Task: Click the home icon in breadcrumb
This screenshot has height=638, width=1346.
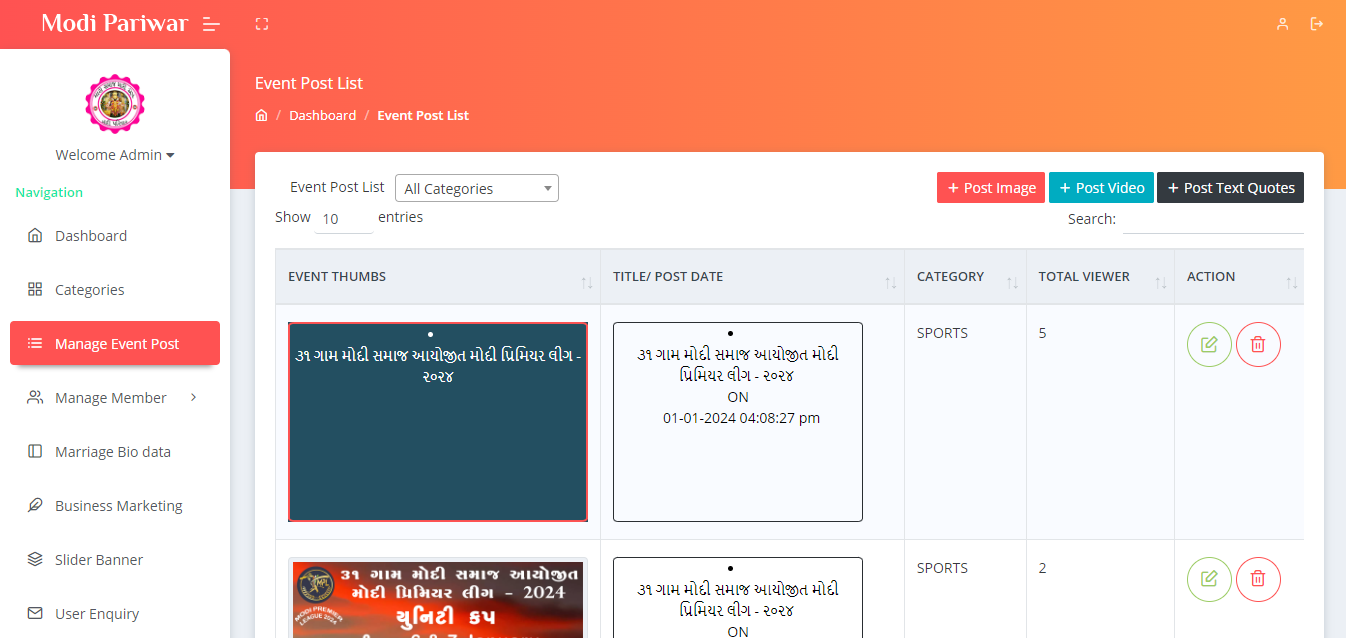Action: tap(262, 116)
